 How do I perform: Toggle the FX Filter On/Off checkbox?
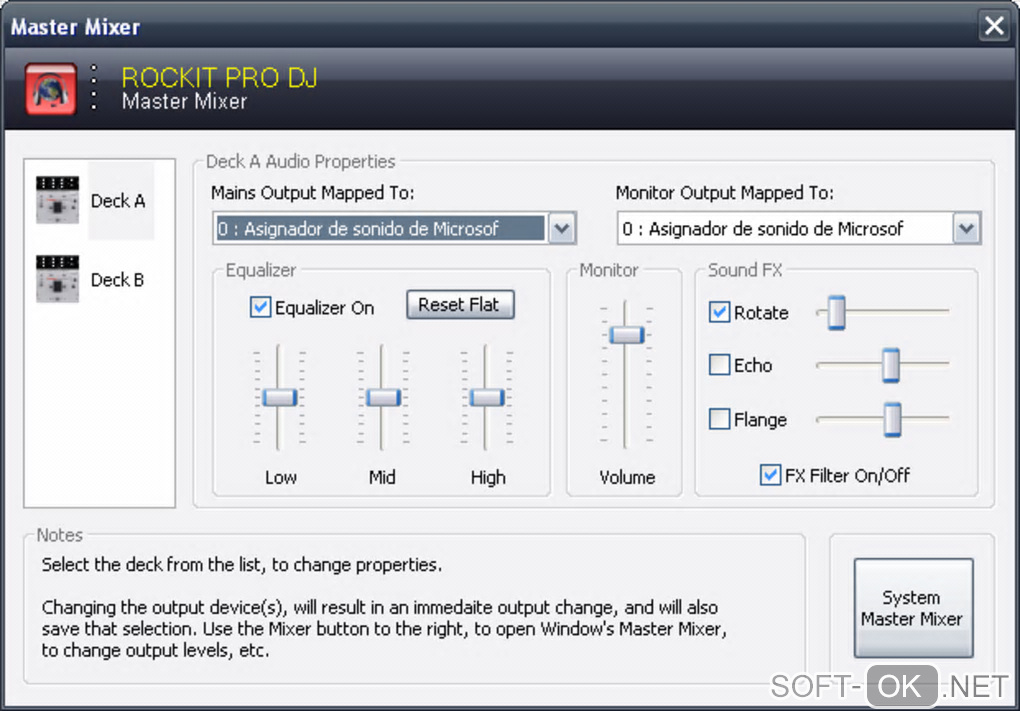point(770,475)
